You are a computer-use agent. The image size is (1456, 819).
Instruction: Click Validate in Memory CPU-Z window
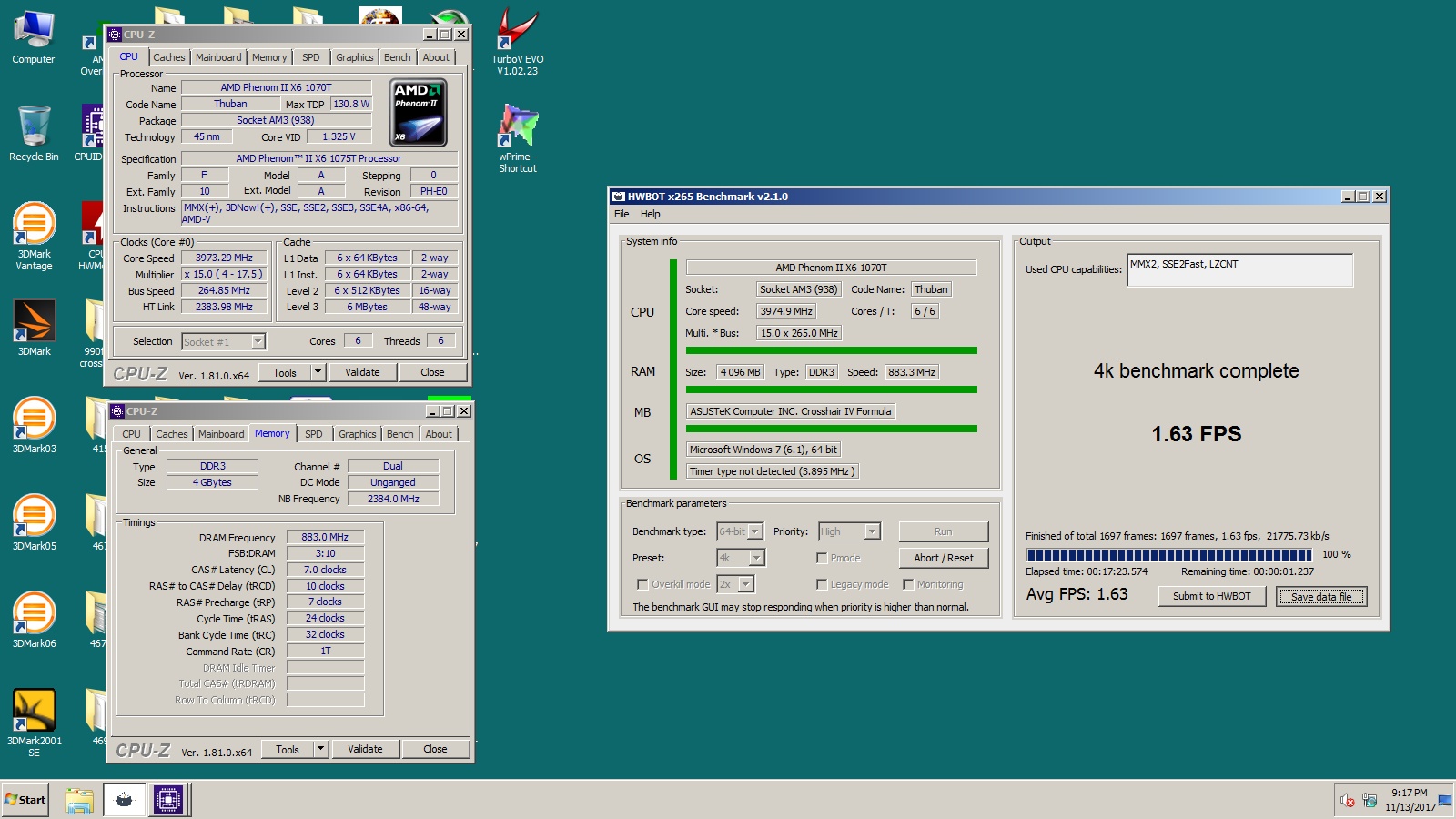[365, 749]
